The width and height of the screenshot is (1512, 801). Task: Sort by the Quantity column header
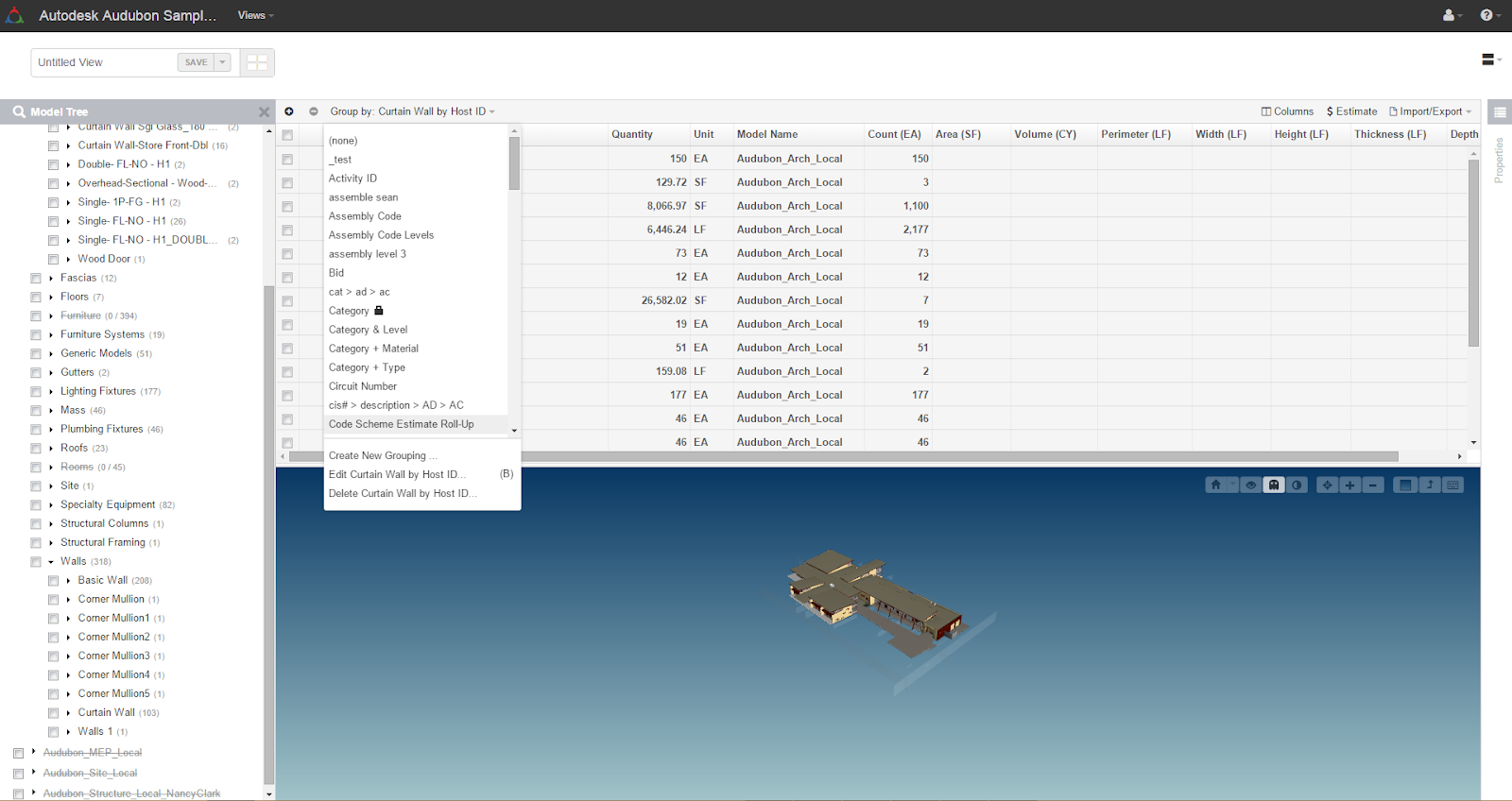[632, 134]
